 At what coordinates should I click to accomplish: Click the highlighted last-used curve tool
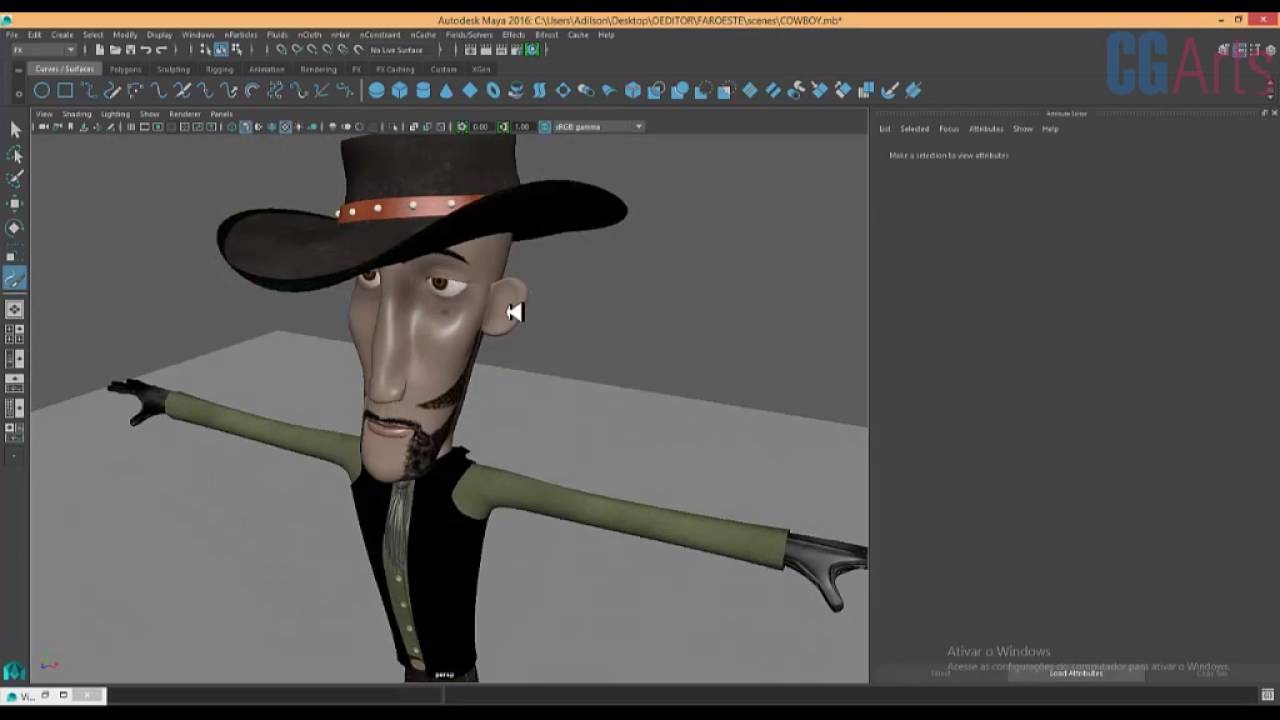click(x=15, y=280)
